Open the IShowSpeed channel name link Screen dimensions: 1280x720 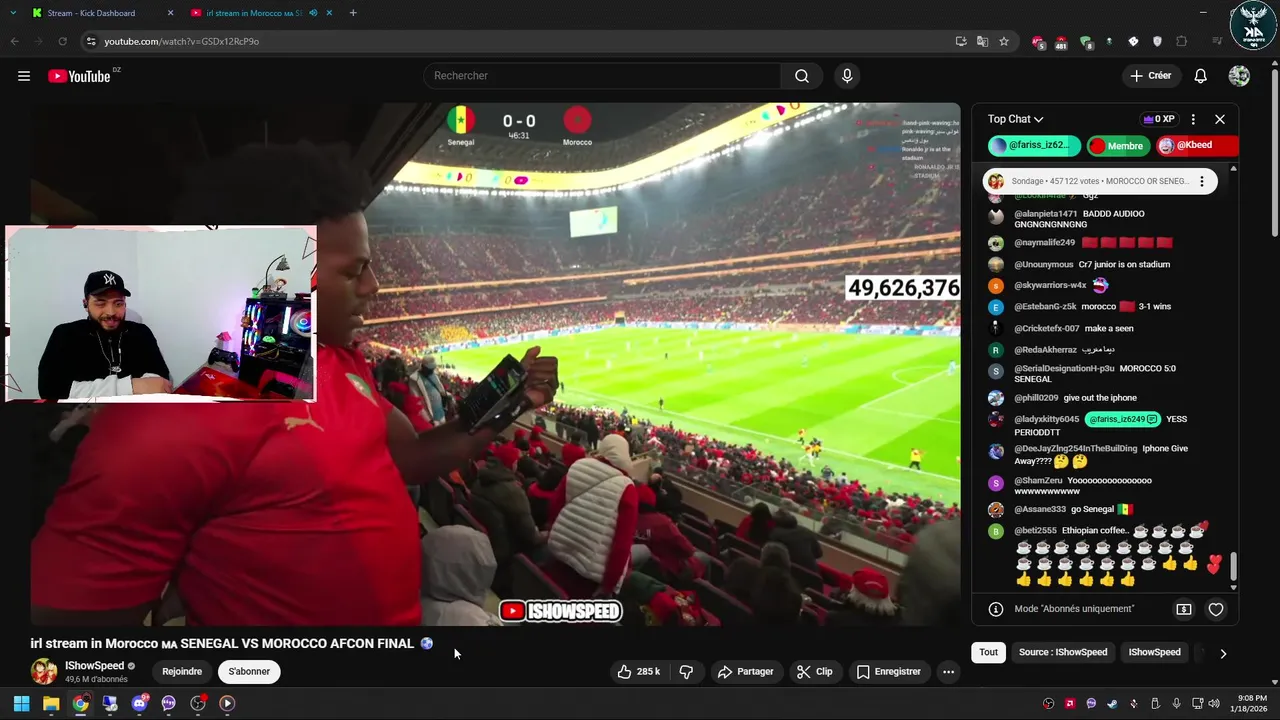point(95,666)
